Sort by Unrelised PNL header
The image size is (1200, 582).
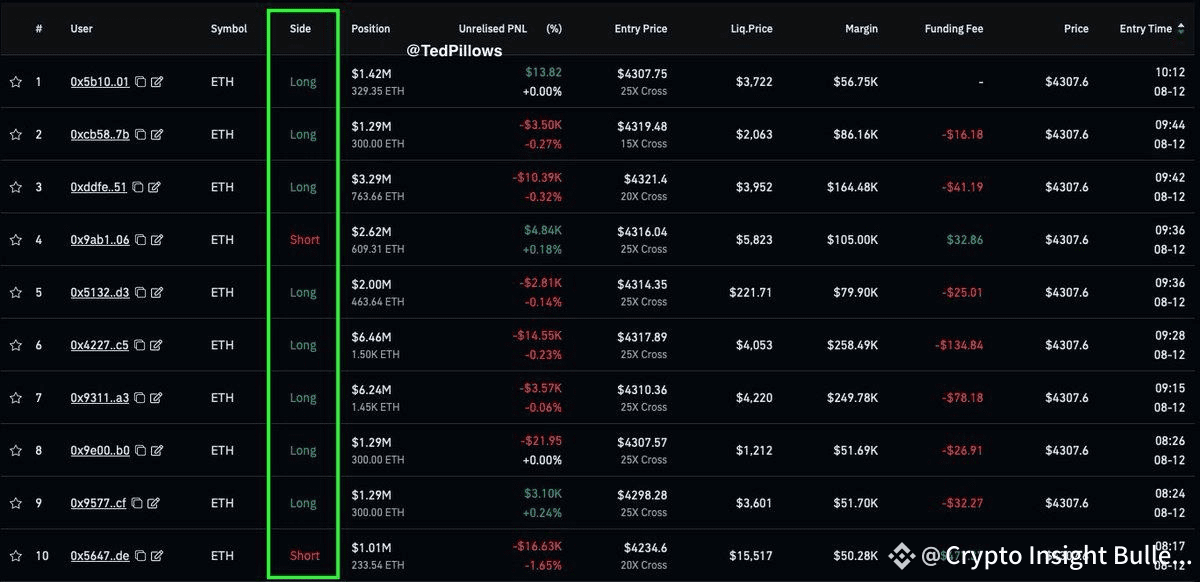492,29
